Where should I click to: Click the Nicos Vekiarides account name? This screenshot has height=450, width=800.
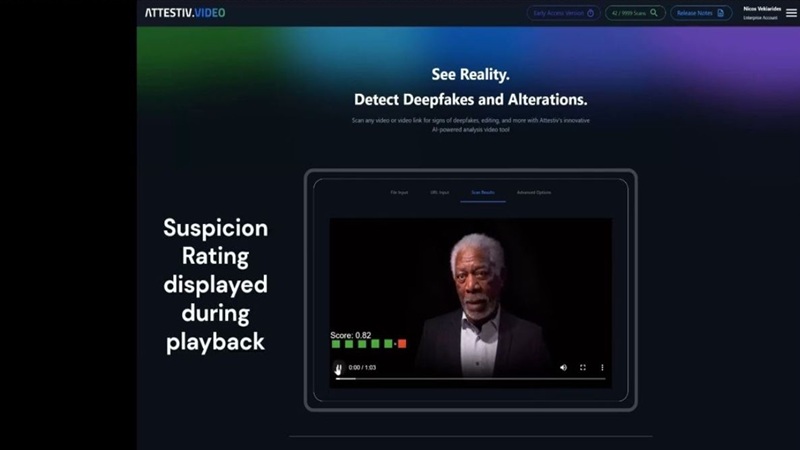762,9
